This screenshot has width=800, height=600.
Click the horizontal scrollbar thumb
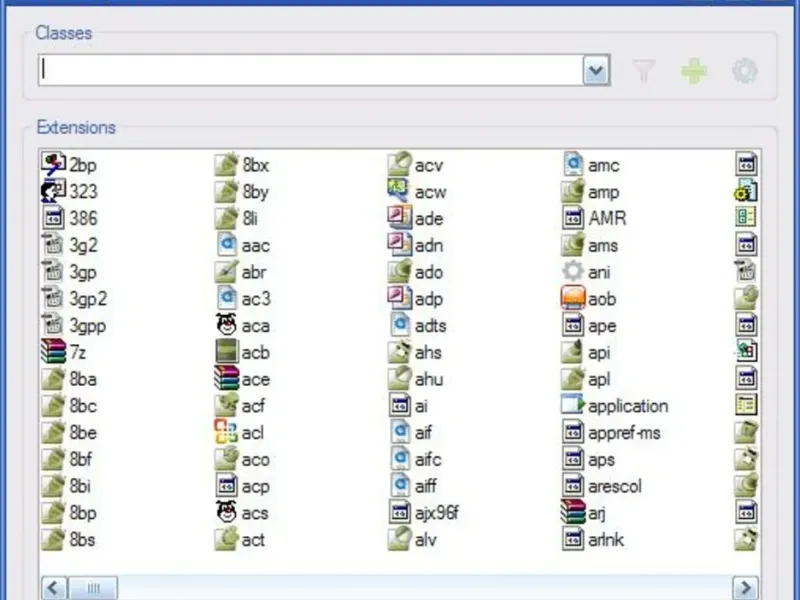[93, 588]
